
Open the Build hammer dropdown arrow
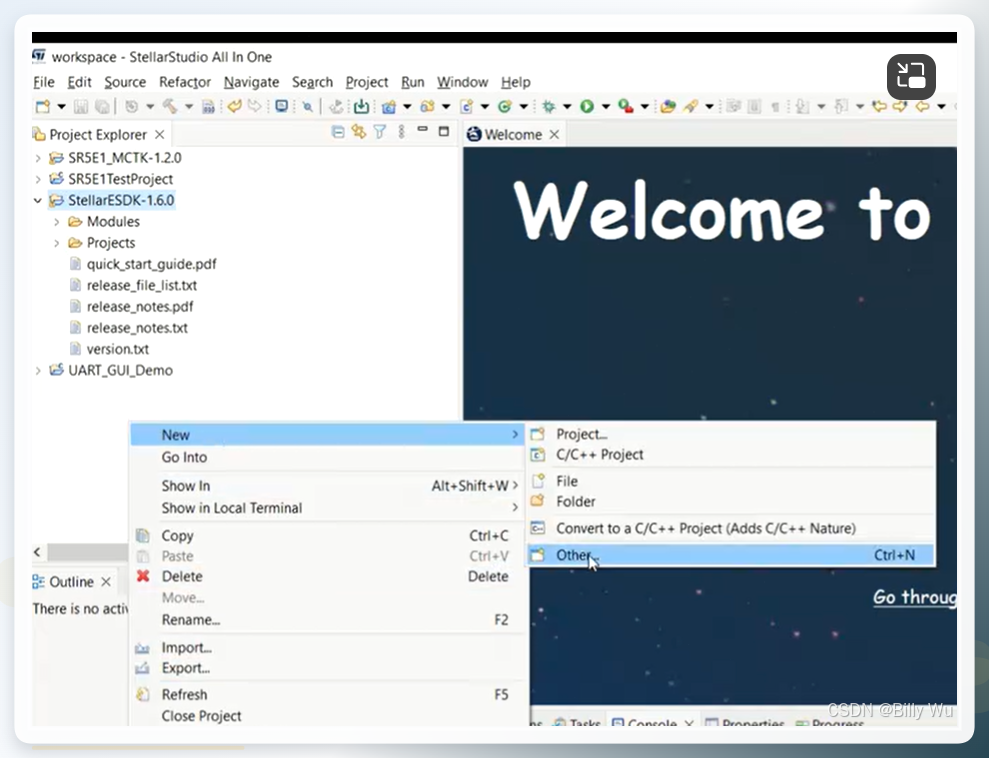click(189, 107)
